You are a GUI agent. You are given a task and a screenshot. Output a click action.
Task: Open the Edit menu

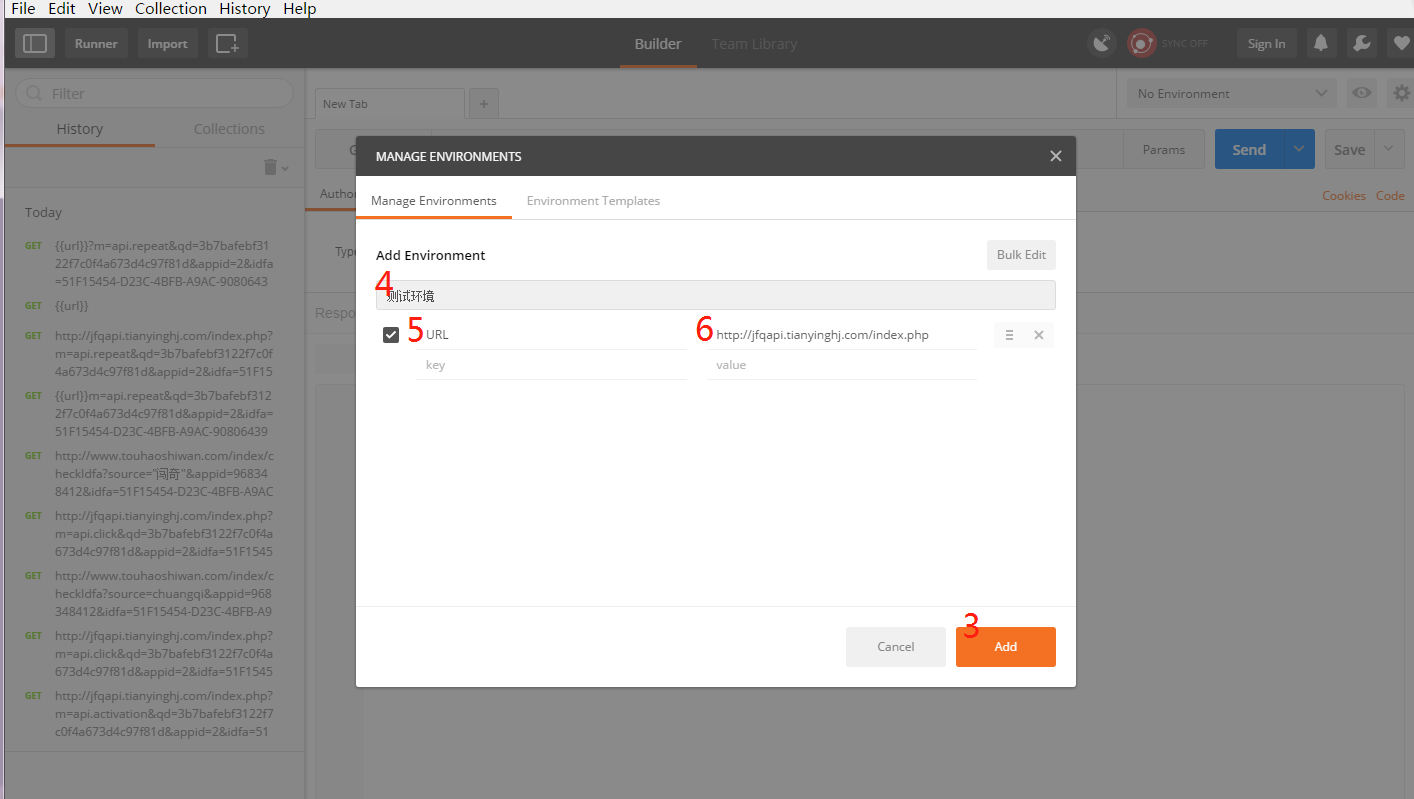pos(62,9)
